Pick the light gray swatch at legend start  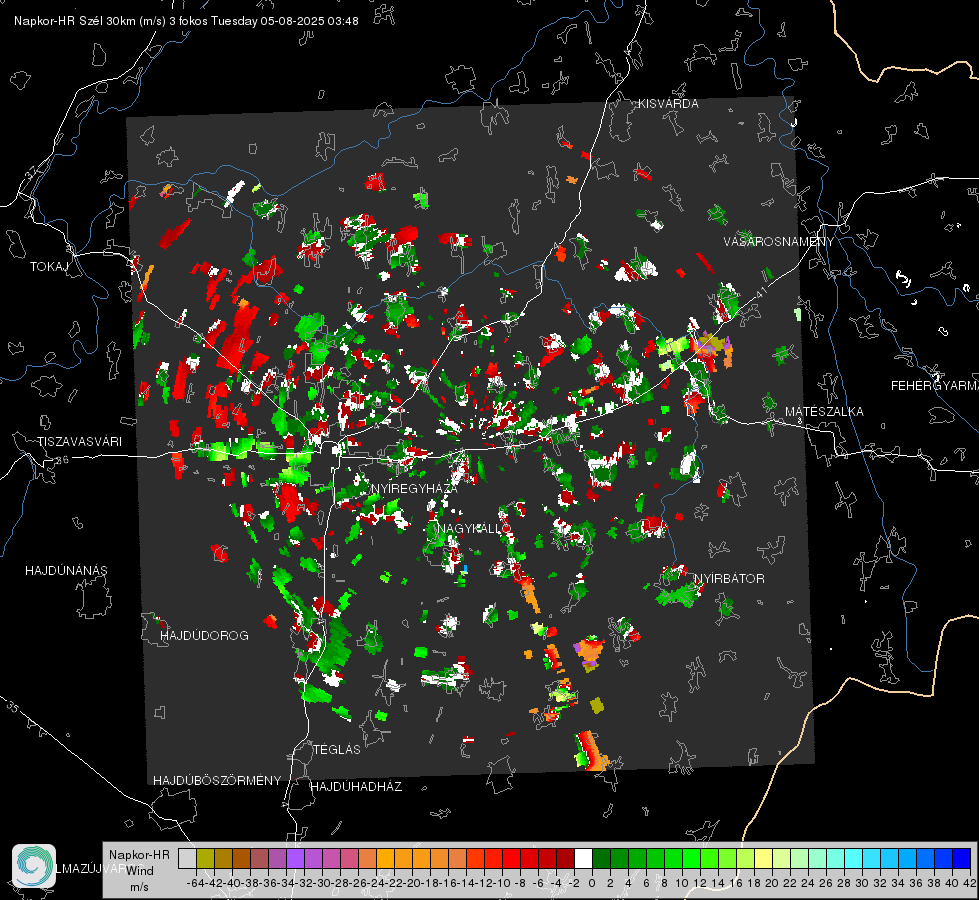[187, 858]
